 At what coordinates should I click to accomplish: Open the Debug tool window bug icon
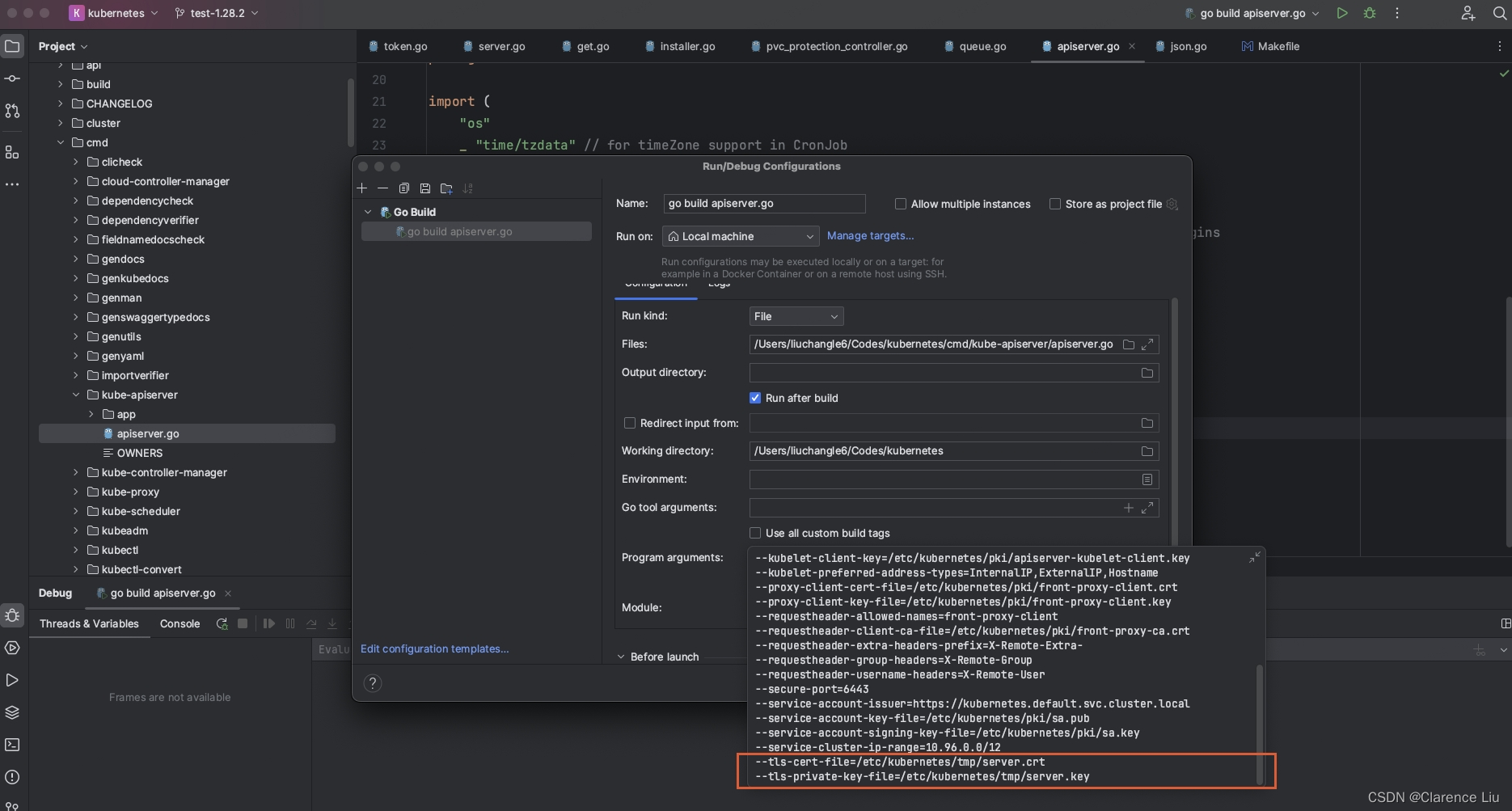12,615
